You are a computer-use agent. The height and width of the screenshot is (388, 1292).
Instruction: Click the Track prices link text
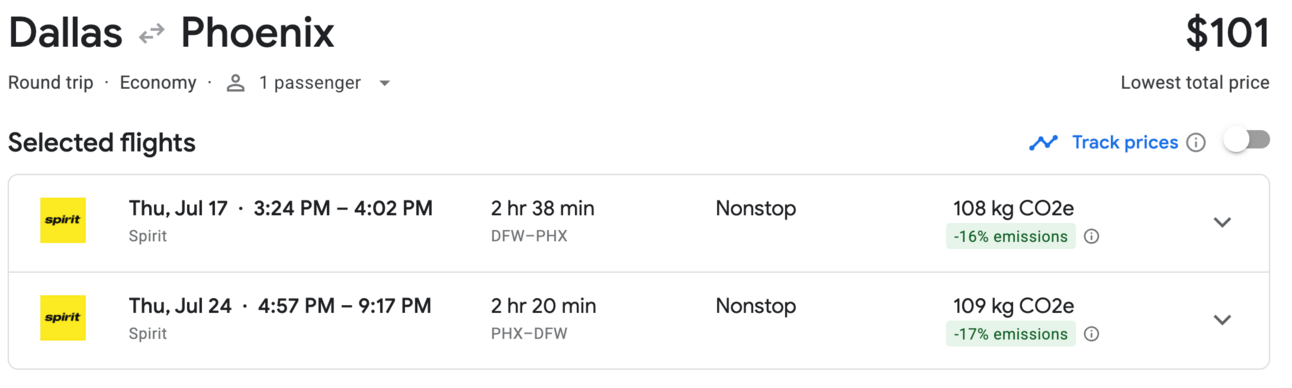pos(1125,142)
